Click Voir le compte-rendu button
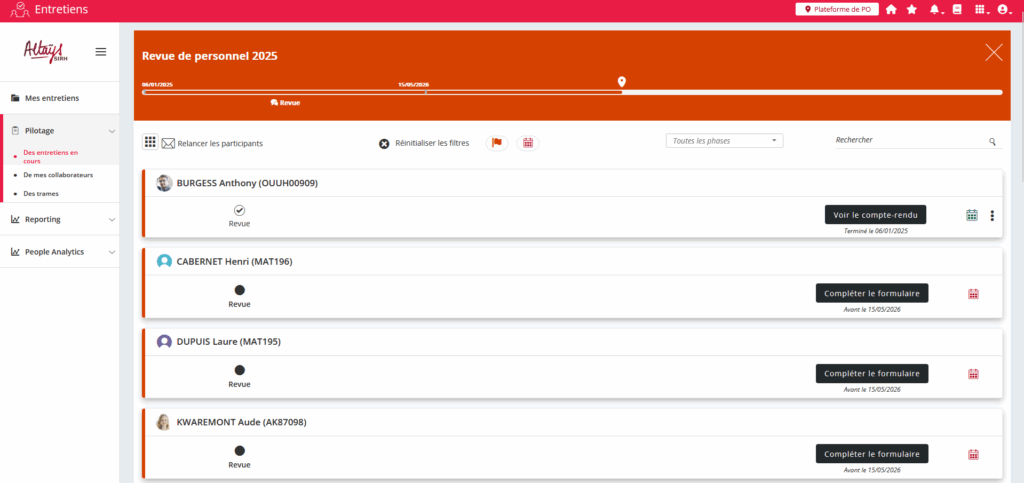This screenshot has width=1024, height=483. (875, 214)
